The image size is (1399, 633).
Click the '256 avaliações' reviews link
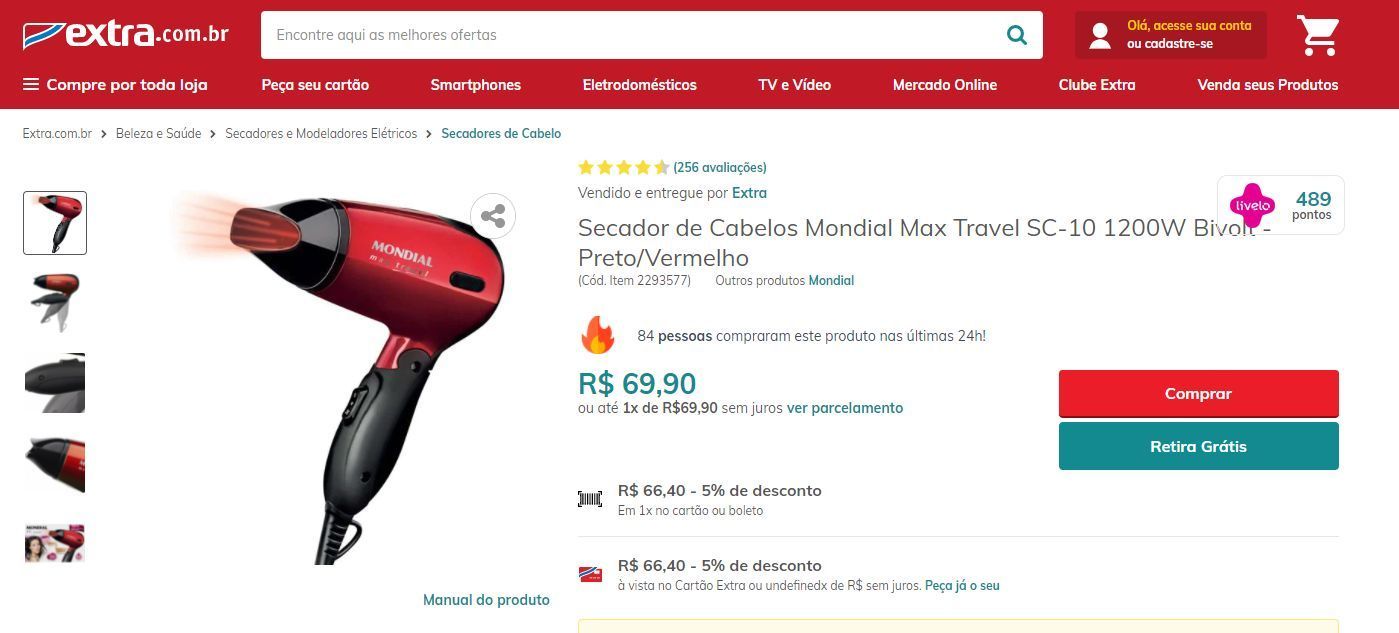(720, 168)
